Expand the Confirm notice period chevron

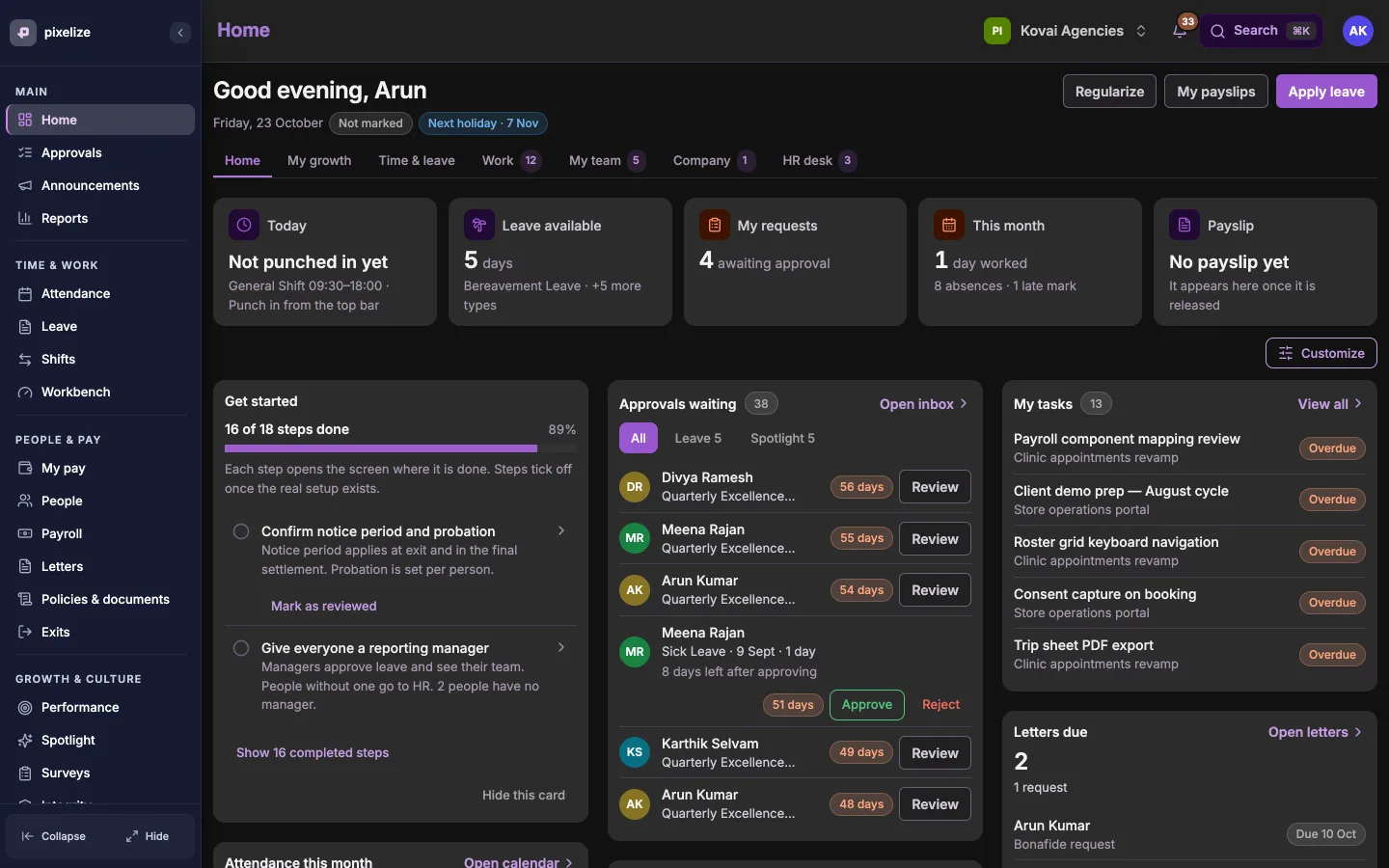pyautogui.click(x=561, y=531)
